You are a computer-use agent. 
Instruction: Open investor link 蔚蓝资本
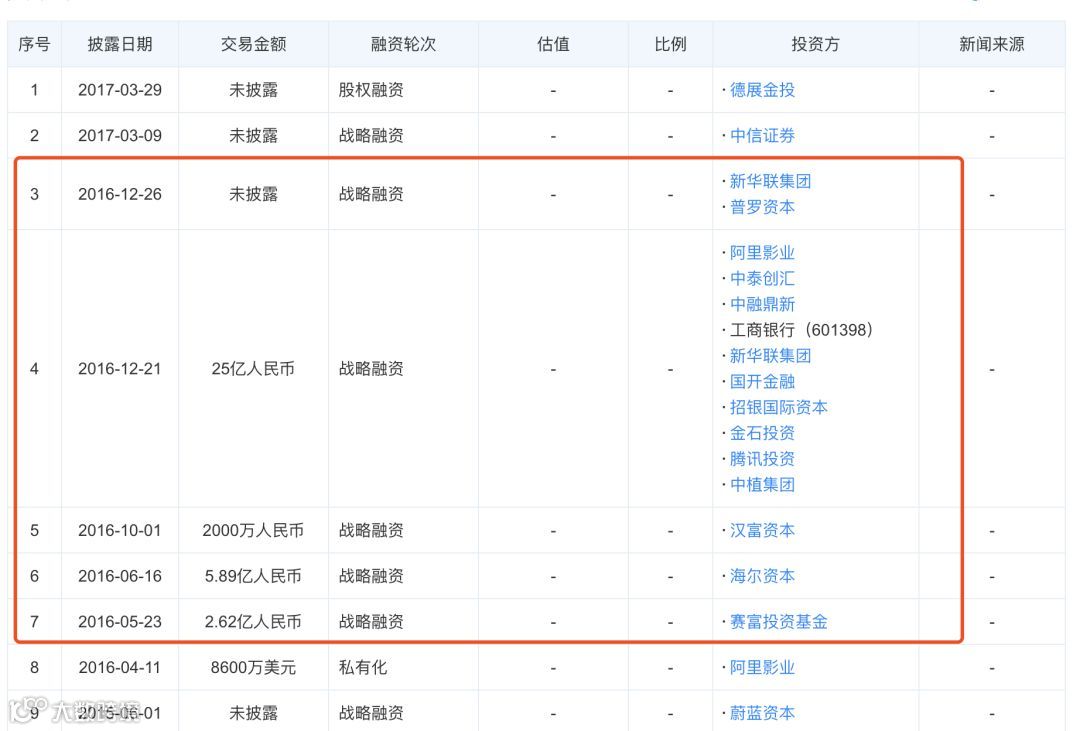[762, 712]
